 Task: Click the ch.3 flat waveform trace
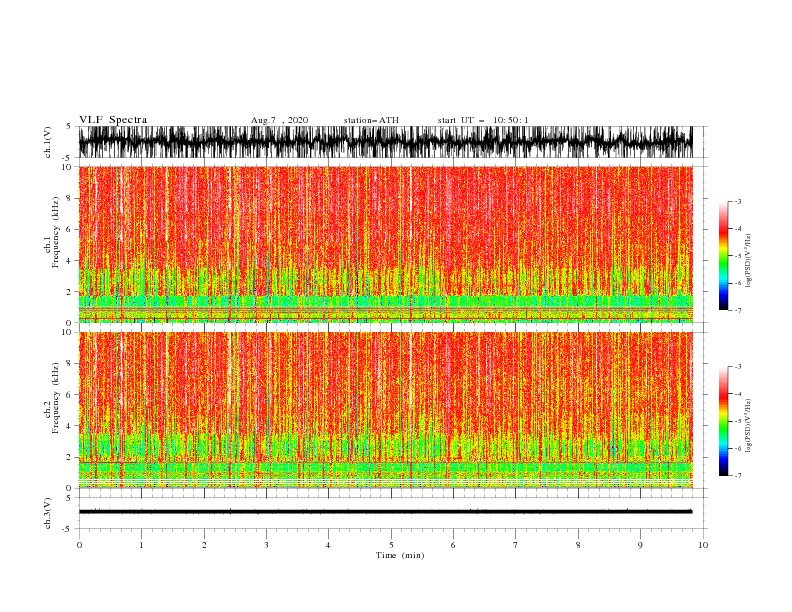(x=385, y=512)
